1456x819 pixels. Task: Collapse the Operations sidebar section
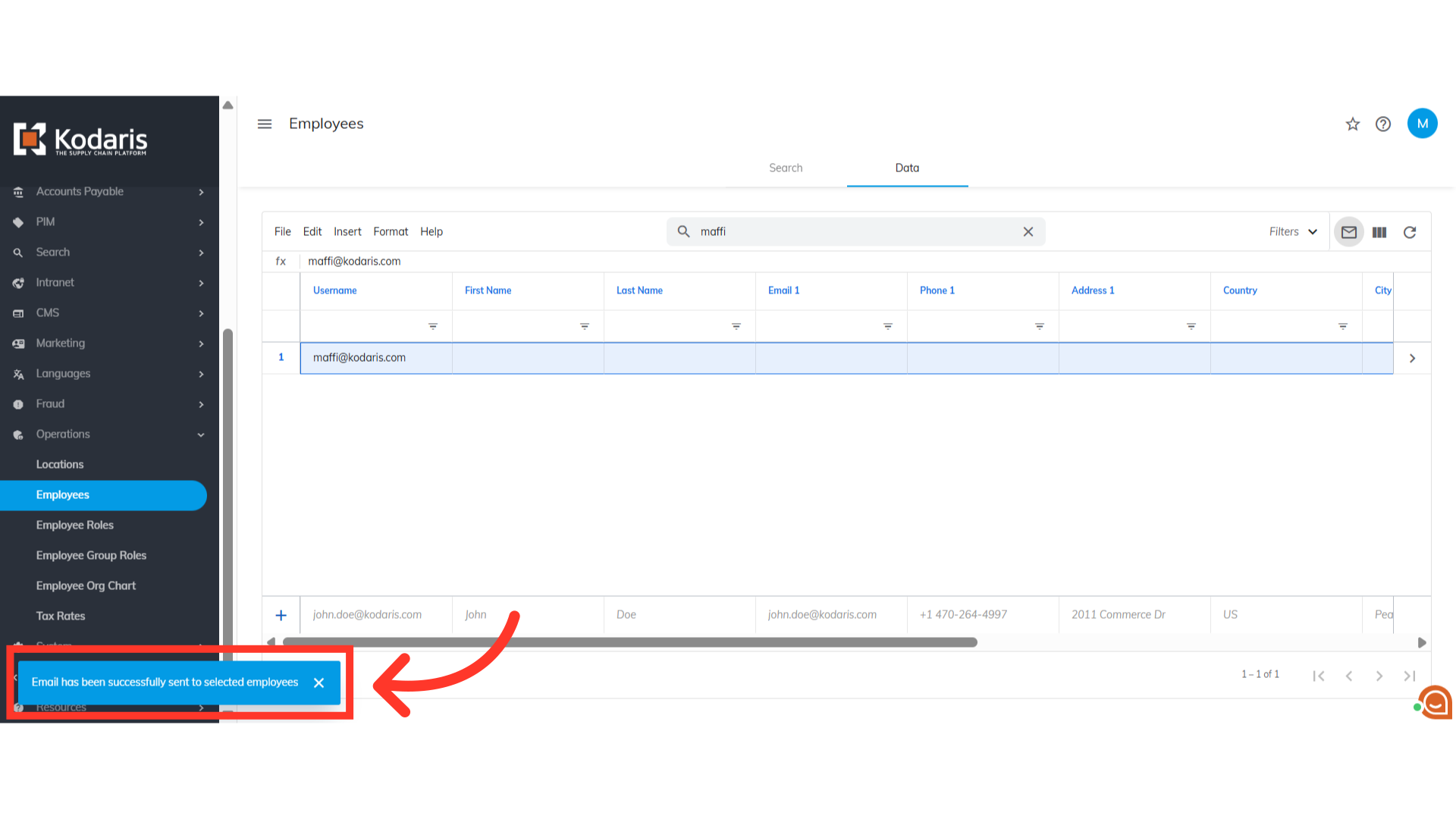201,435
